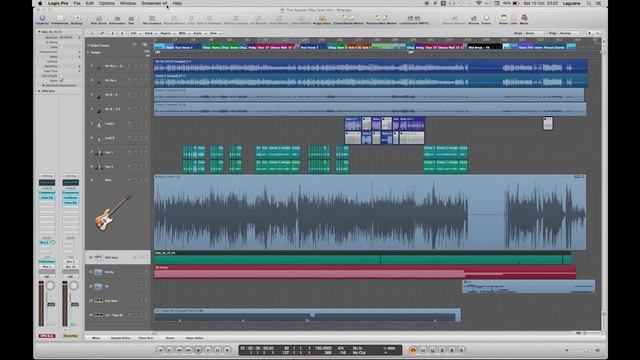Click the Cut Section toolbar icon
640x360 pixels.
tap(258, 20)
